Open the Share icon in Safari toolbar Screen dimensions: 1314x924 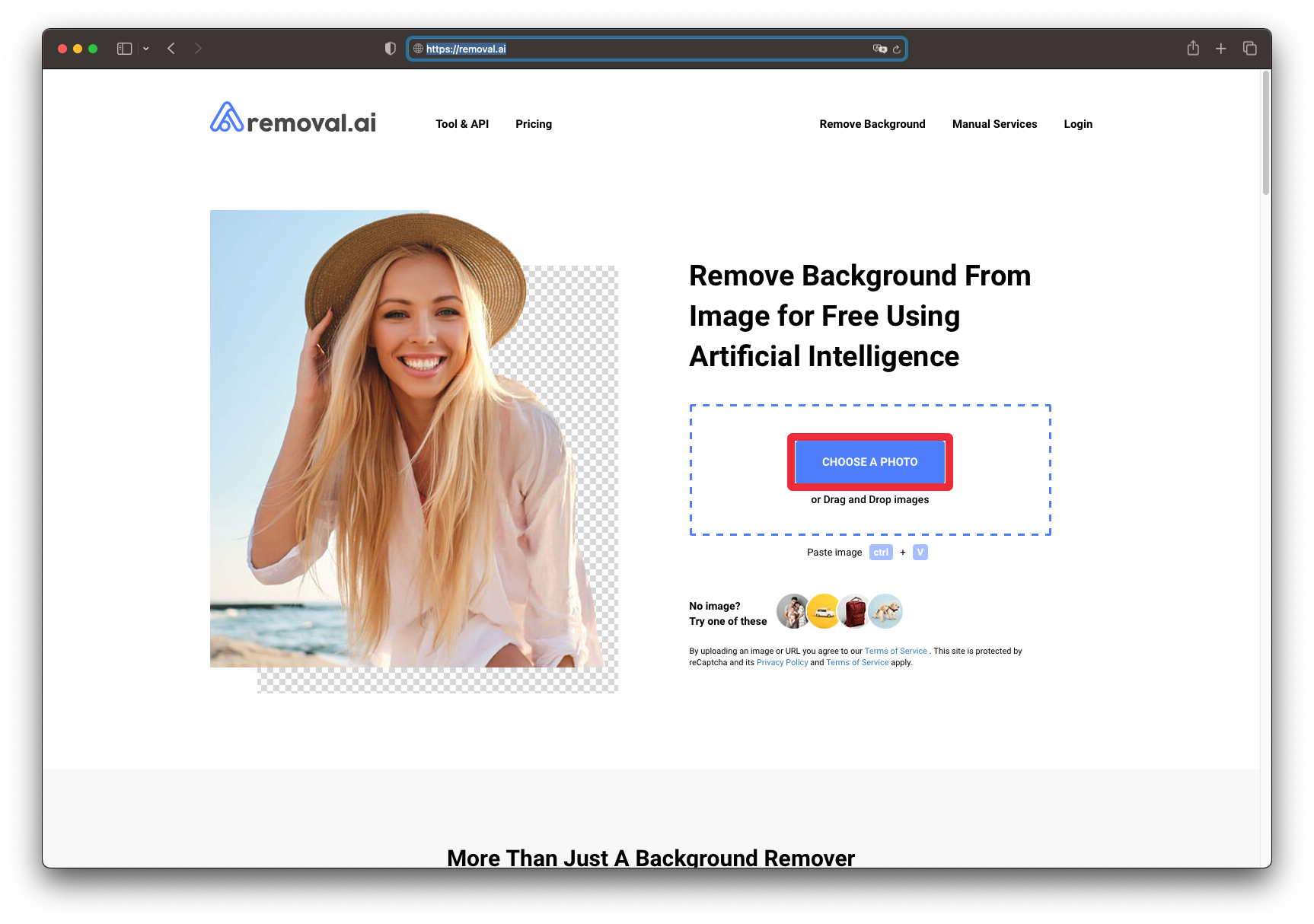pos(1193,48)
